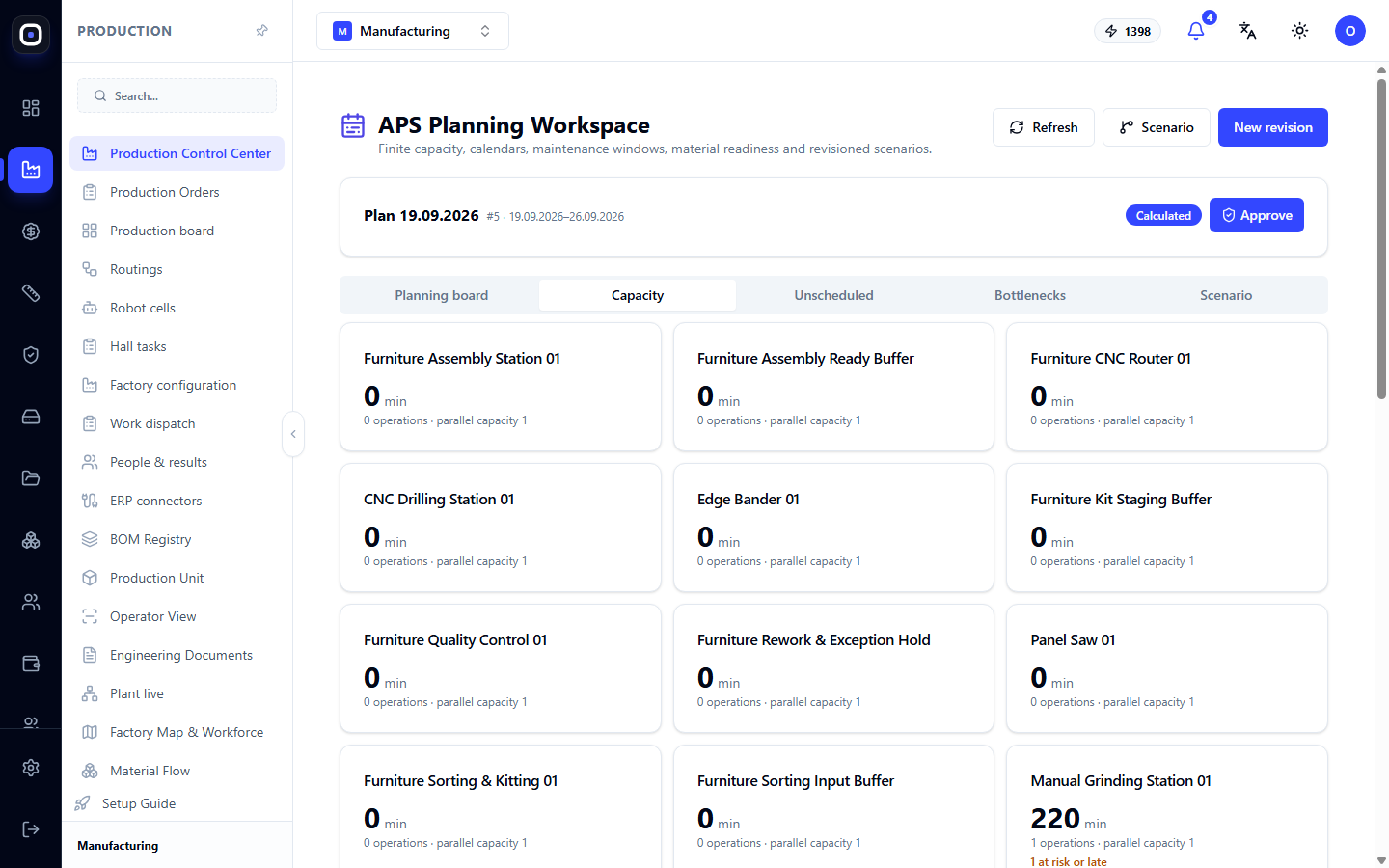Open the language translate icon
This screenshot has height=868, width=1389.
[1248, 31]
